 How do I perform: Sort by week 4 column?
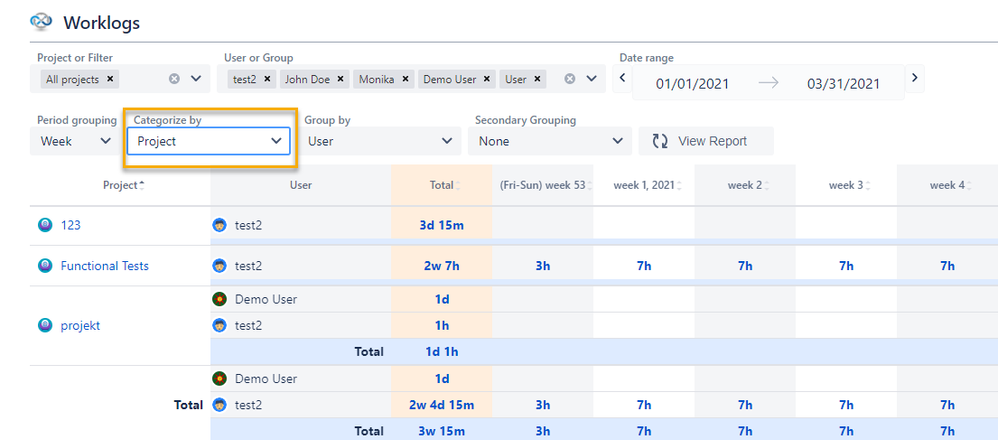[950, 185]
